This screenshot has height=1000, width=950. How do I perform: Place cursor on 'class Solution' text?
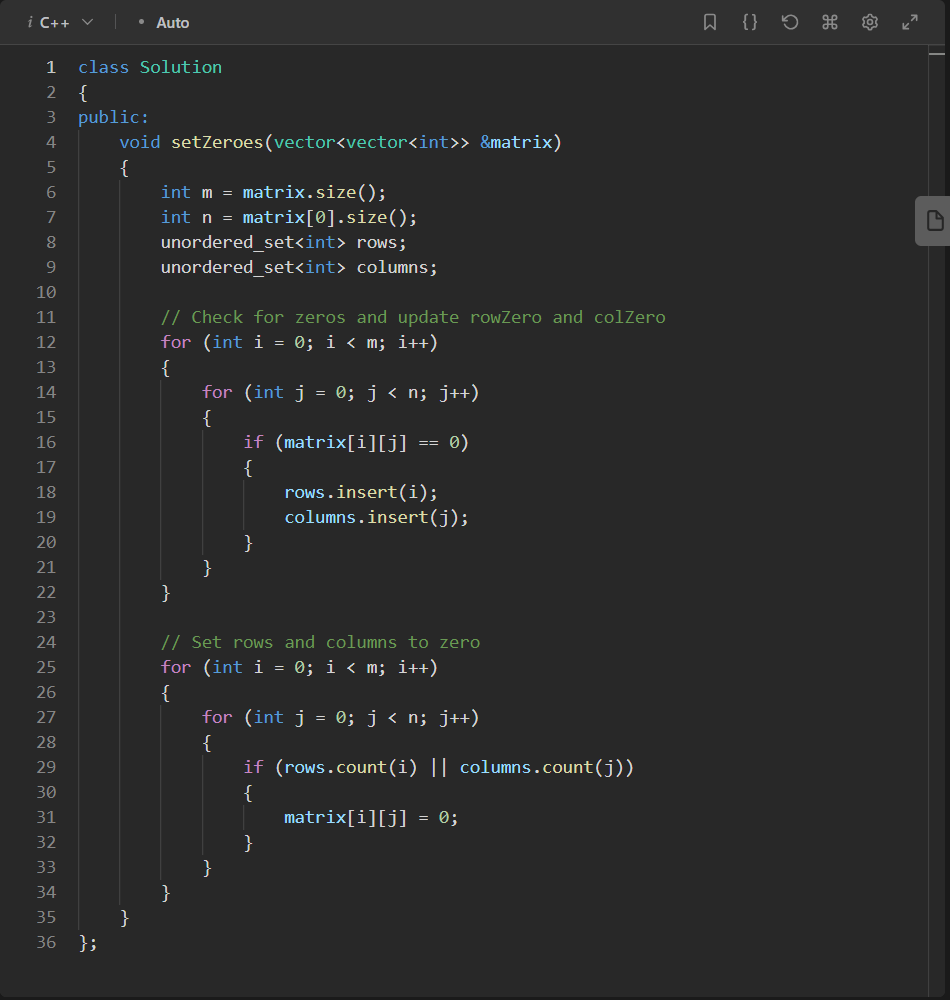150,68
